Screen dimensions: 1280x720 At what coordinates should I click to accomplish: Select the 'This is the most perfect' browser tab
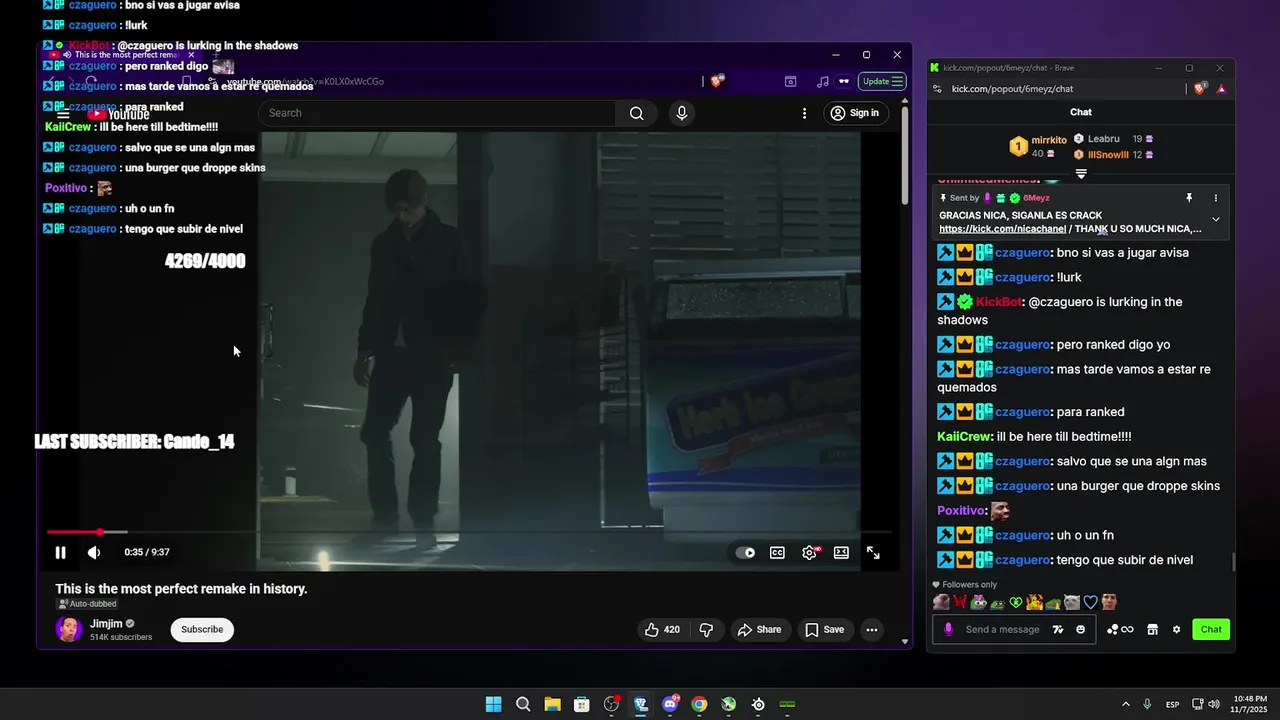click(x=123, y=55)
